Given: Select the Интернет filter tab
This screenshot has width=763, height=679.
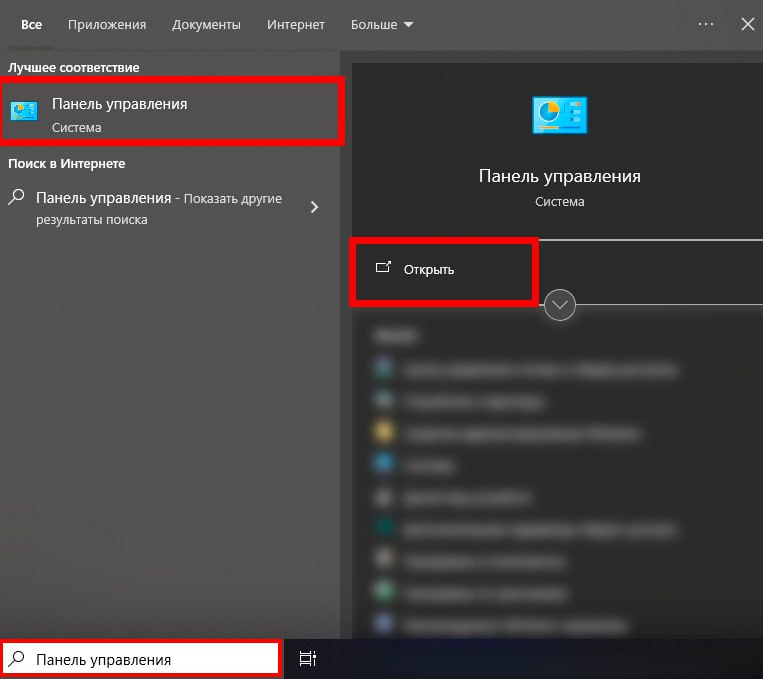Looking at the screenshot, I should coord(296,24).
